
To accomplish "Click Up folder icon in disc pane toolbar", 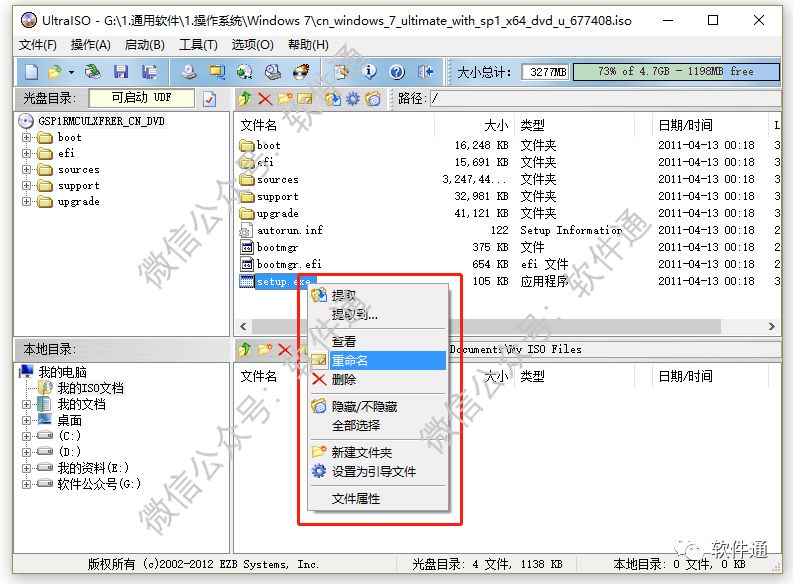I will (245, 99).
